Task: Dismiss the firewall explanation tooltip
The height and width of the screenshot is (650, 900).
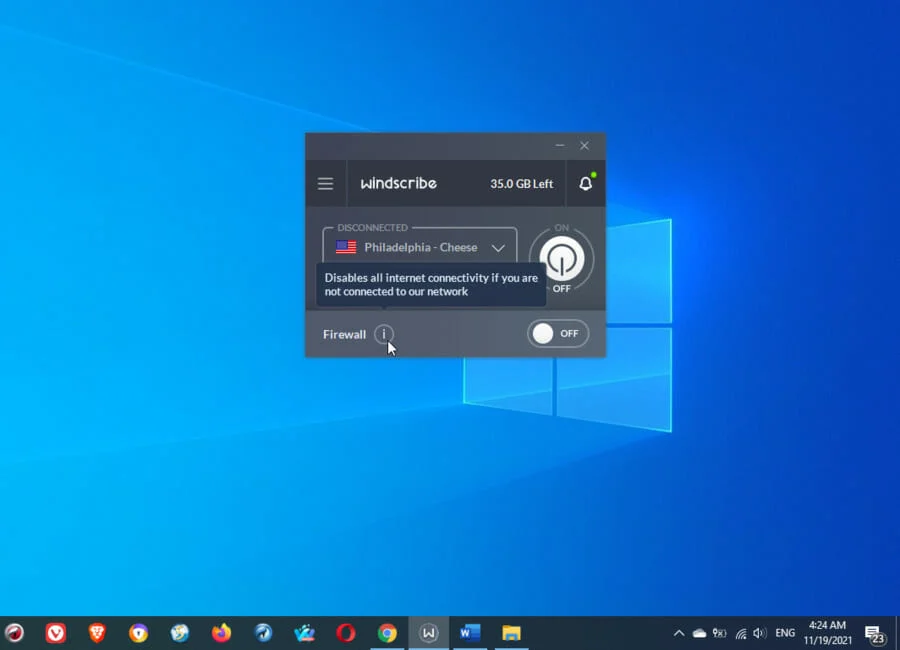Action: [430, 284]
